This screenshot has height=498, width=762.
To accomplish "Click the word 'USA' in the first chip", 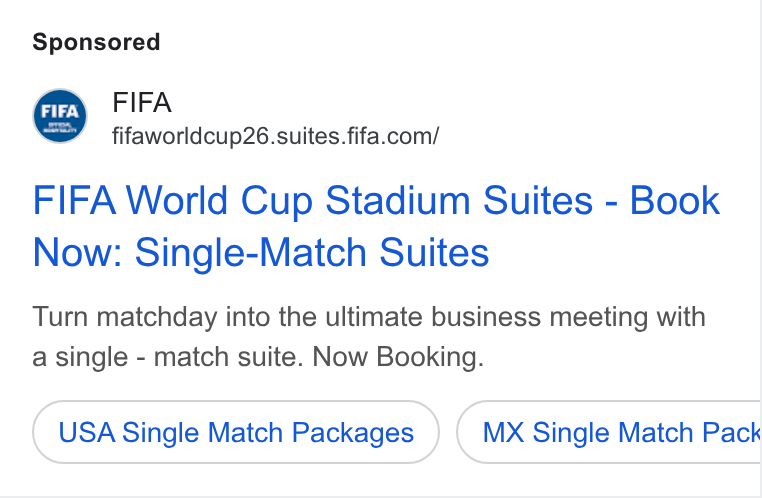I will 87,432.
